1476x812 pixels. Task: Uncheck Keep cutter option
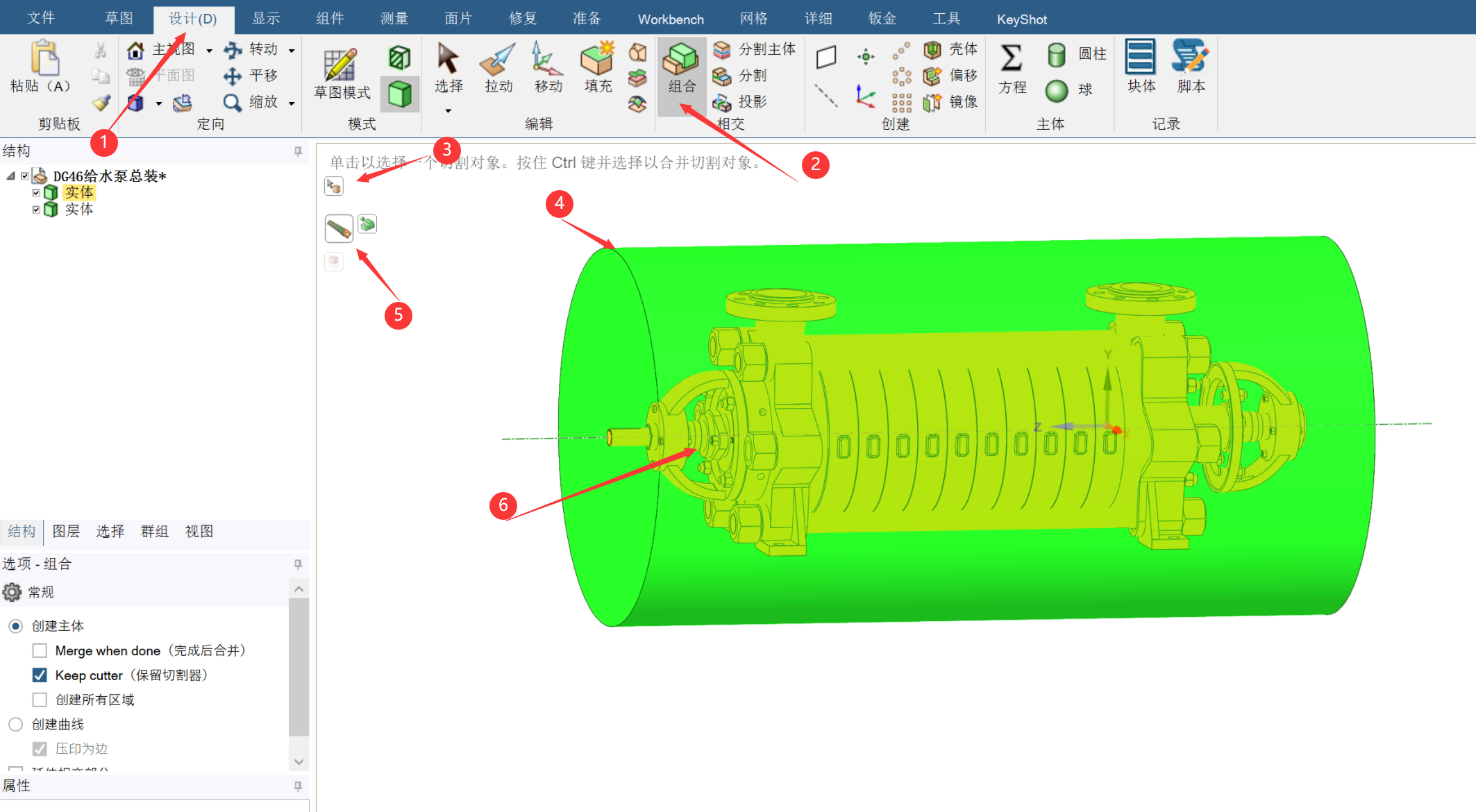[x=40, y=675]
